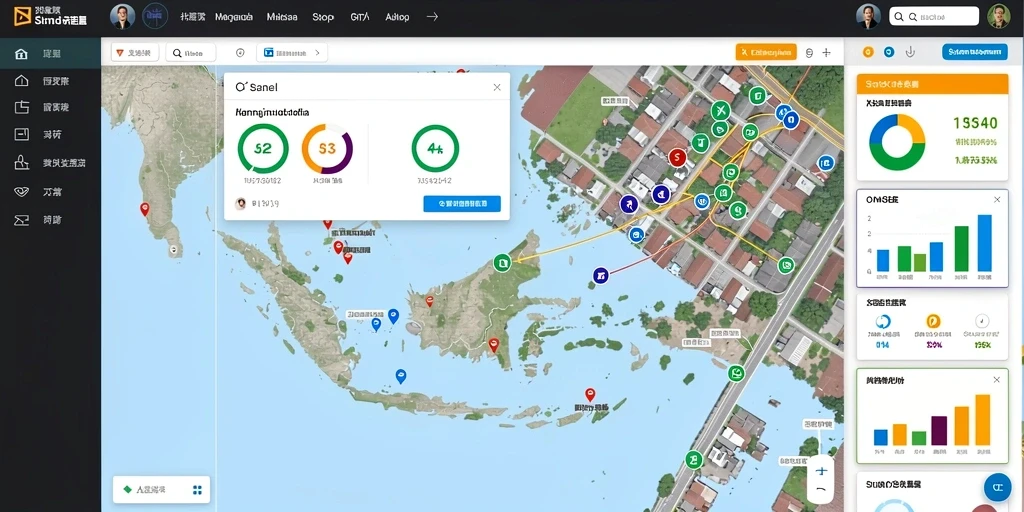Open the GITA menu item in top navigation
Screen dimensions: 1024x512
[360, 17]
